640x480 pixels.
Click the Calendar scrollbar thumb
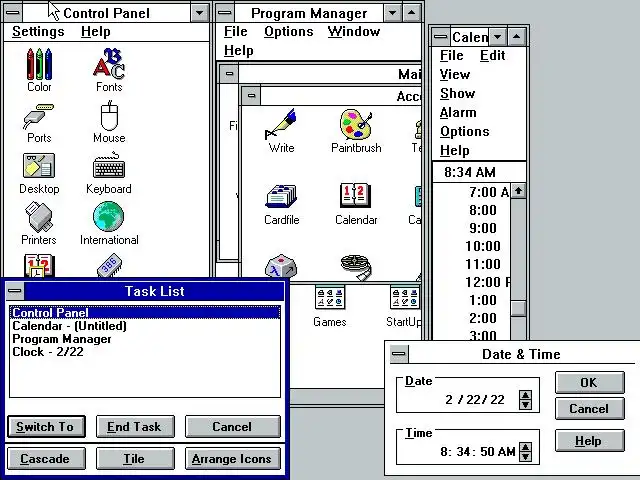[x=518, y=308]
